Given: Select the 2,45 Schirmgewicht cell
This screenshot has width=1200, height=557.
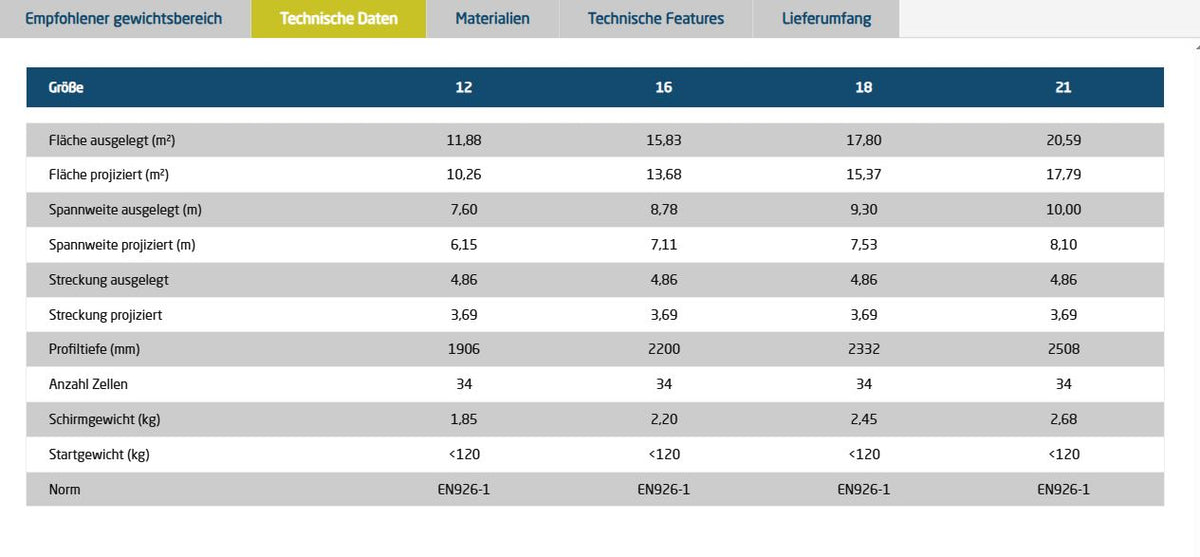Looking at the screenshot, I should (864, 420).
